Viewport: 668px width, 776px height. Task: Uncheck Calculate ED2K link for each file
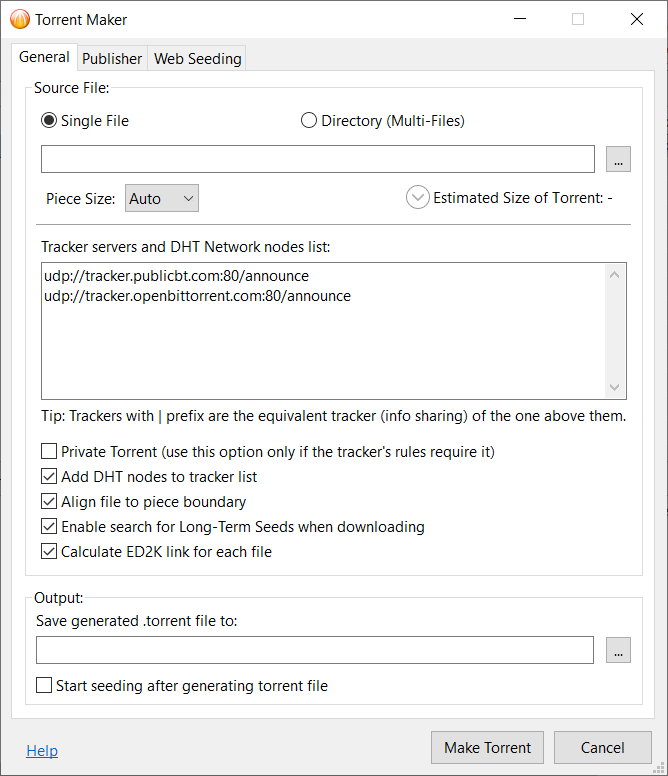(49, 552)
